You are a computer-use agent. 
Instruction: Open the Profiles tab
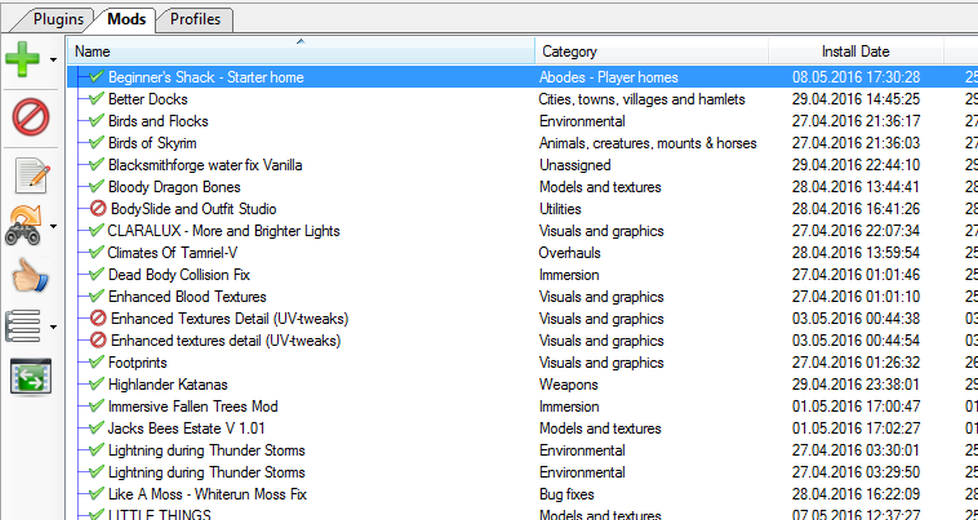tap(195, 19)
